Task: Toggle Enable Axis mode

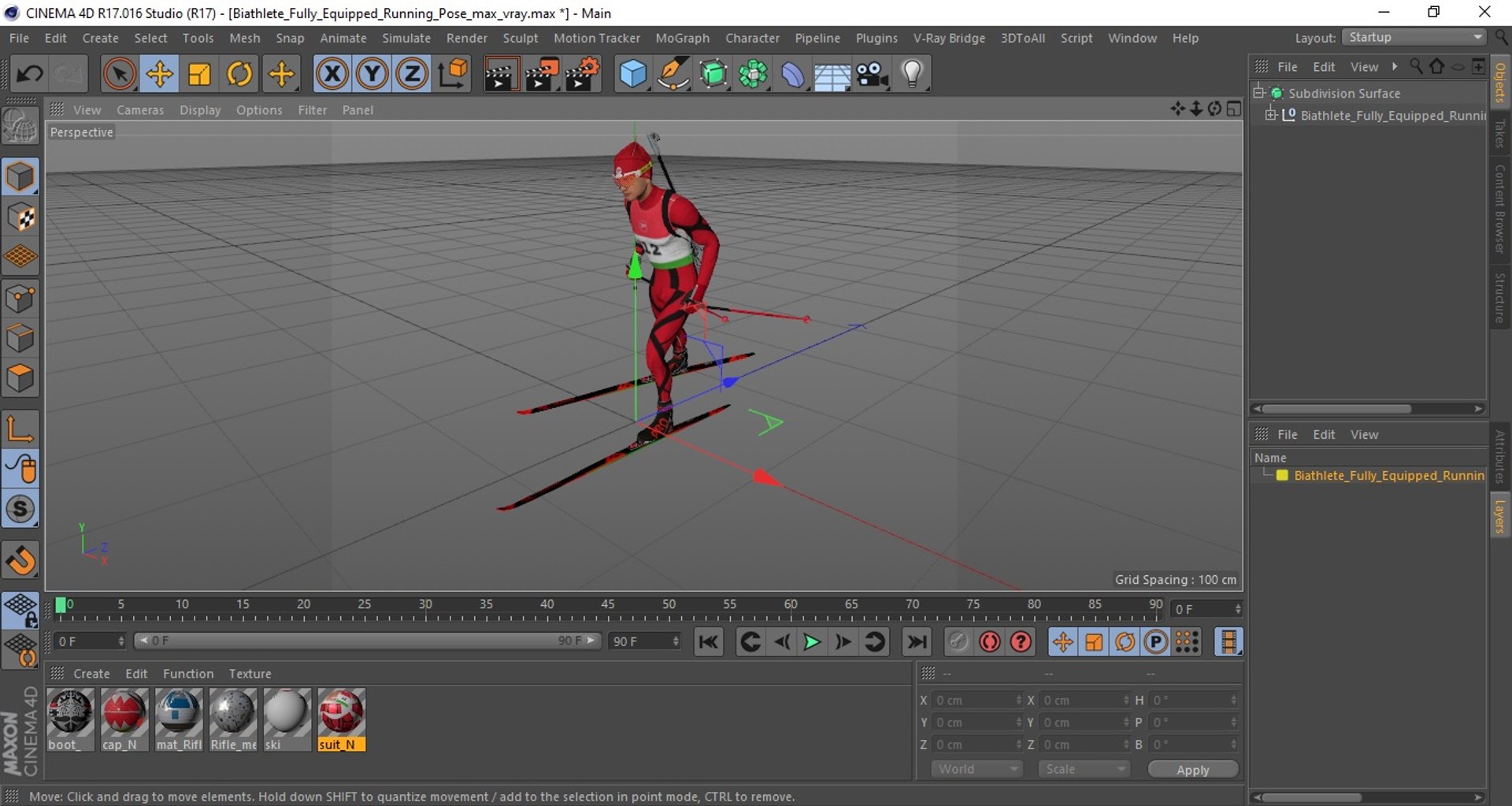Action: (x=20, y=429)
